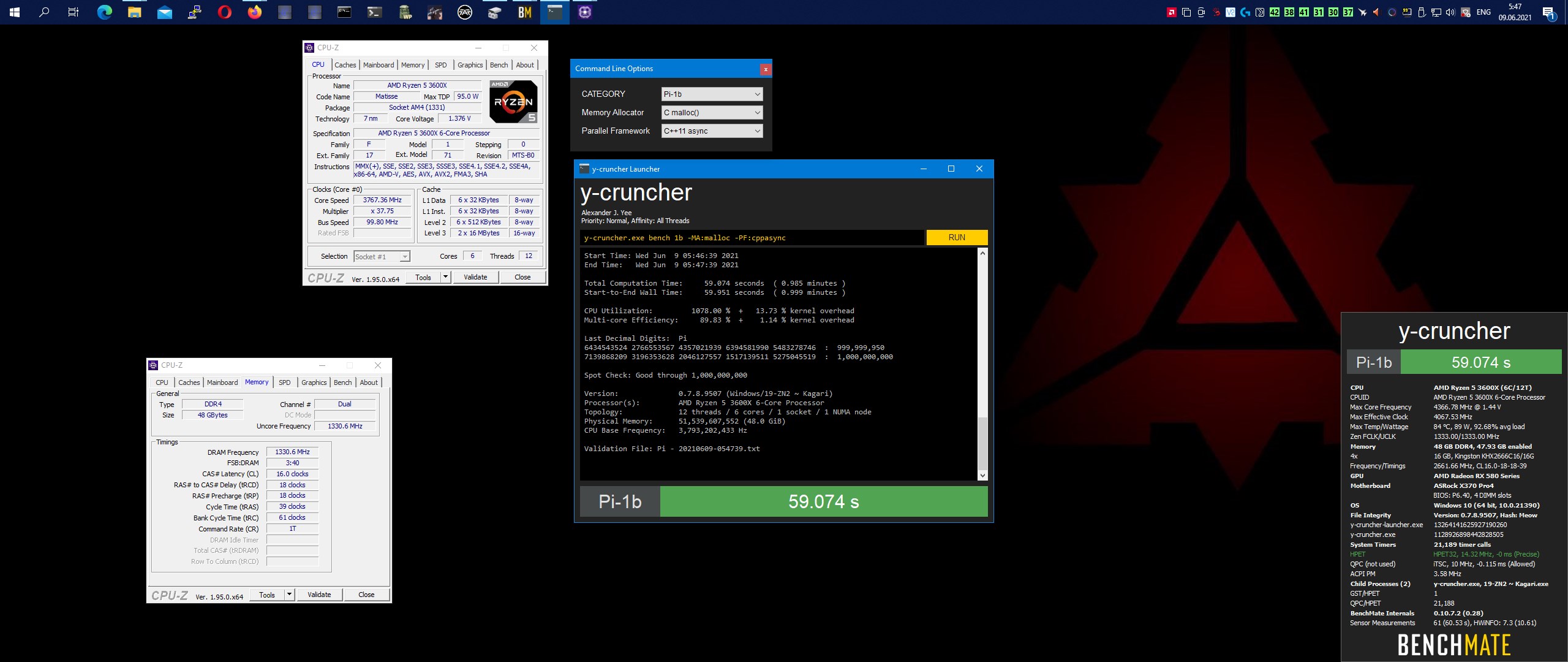Click Core Speed value 3767.36 MHz
Screen dimensions: 1568x662
(x=382, y=200)
